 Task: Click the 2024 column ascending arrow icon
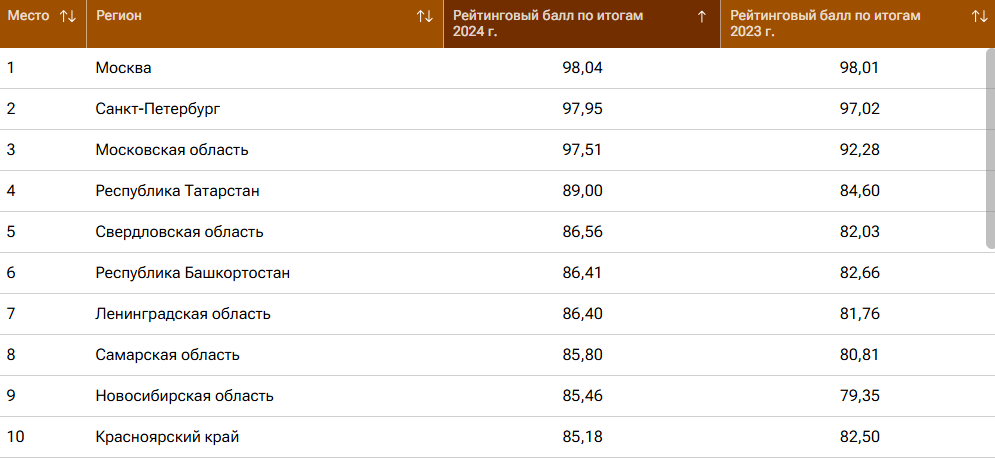pos(702,16)
